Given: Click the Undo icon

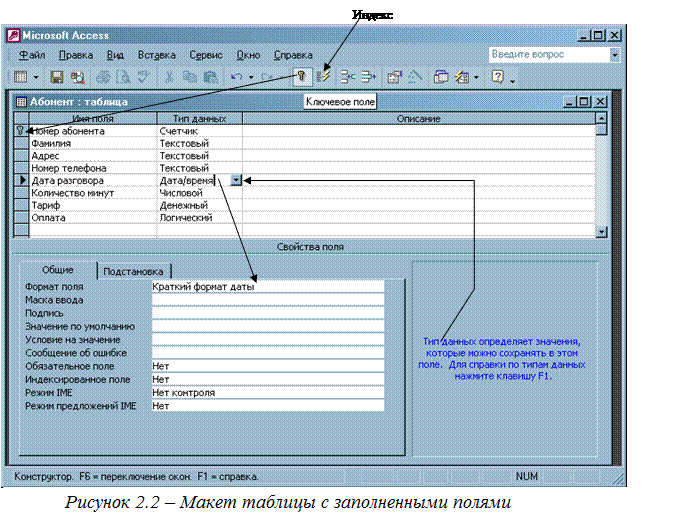Looking at the screenshot, I should [x=236, y=77].
